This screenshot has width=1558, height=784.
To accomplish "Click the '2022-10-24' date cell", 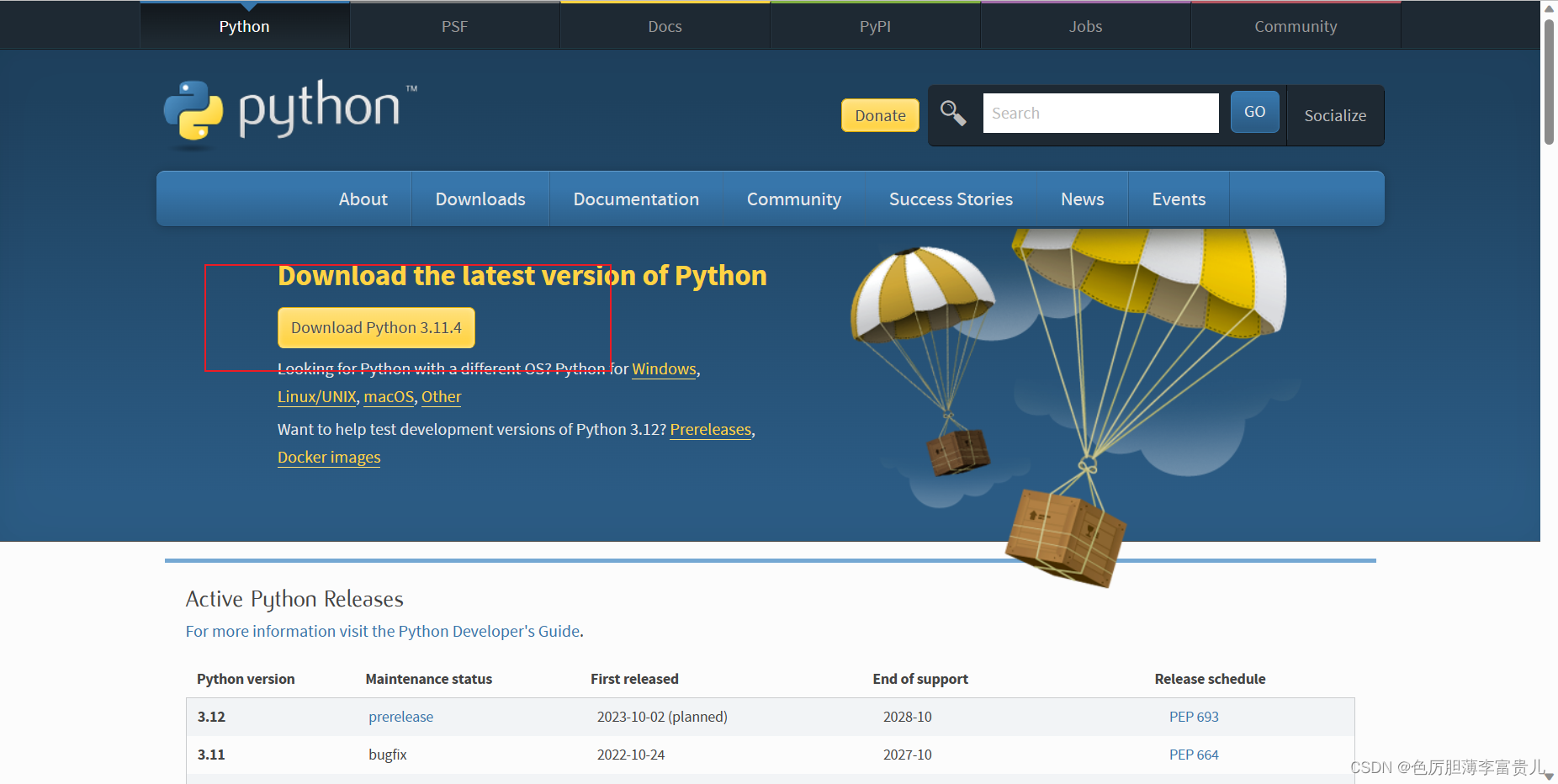I will [x=631, y=755].
